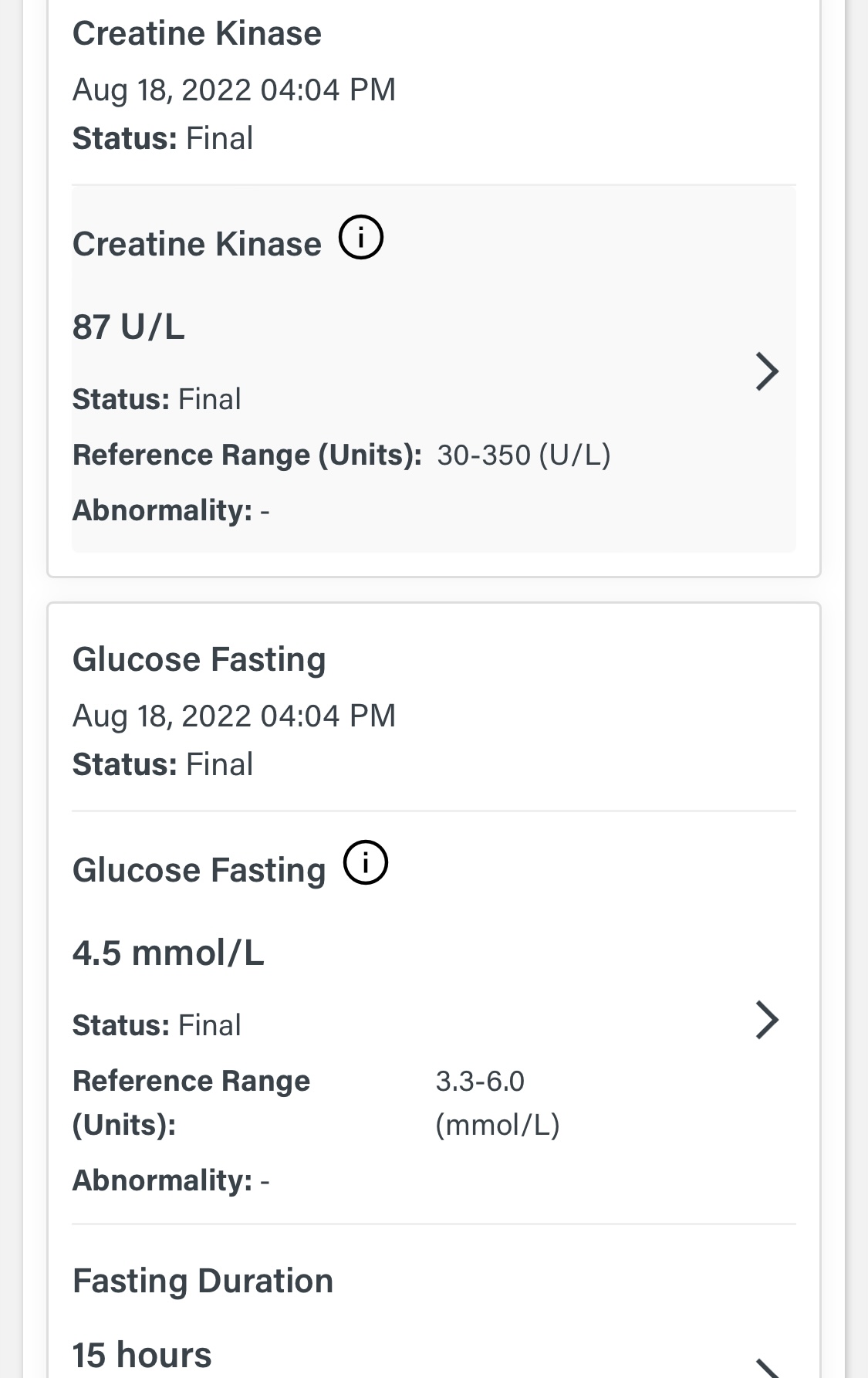Select the Fasting Duration heading
The height and width of the screenshot is (1378, 868).
coord(203,1282)
